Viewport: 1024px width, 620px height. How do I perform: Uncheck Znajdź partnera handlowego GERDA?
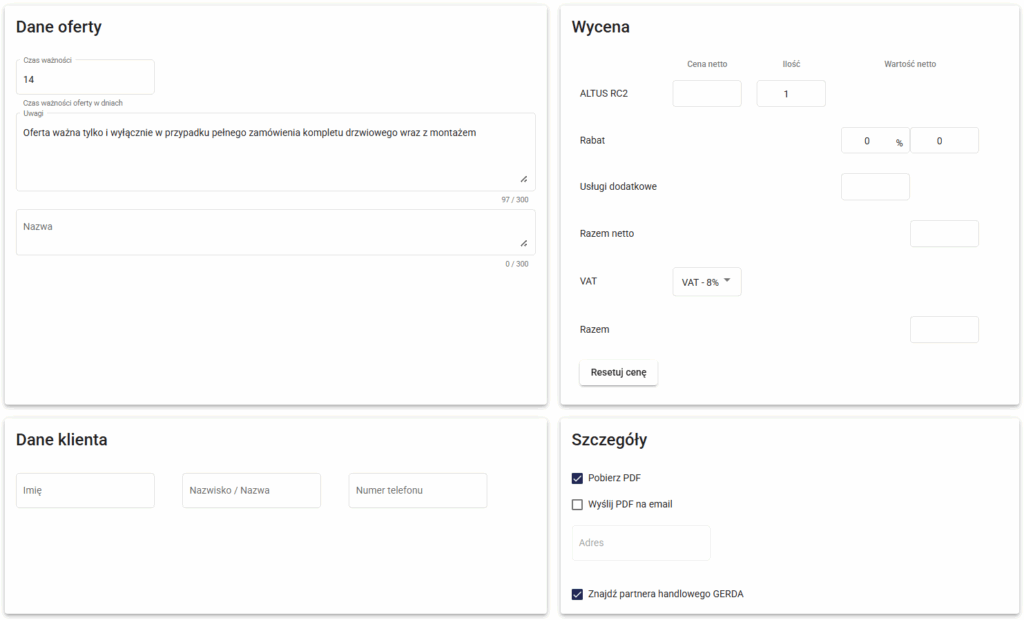[577, 594]
